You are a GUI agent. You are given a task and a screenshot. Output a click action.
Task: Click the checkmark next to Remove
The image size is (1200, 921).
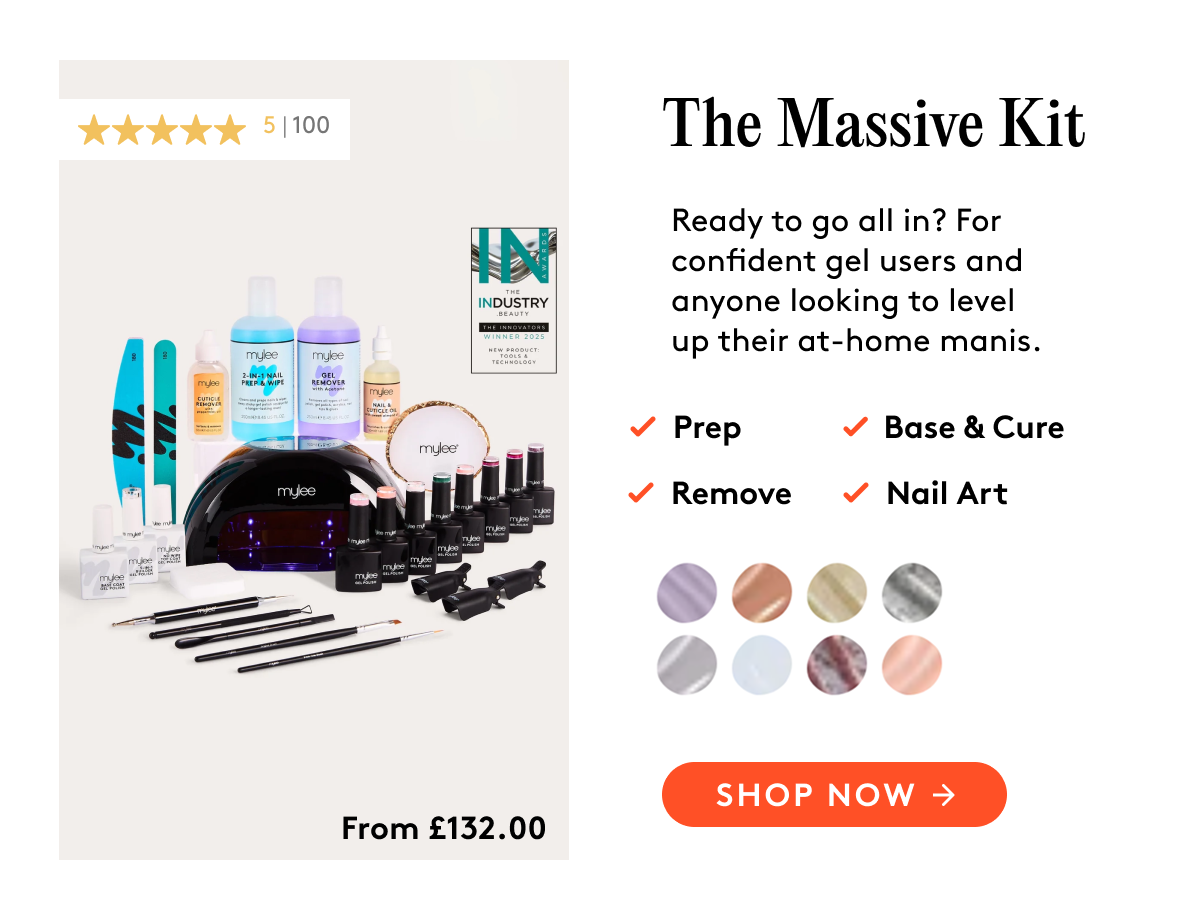point(640,493)
